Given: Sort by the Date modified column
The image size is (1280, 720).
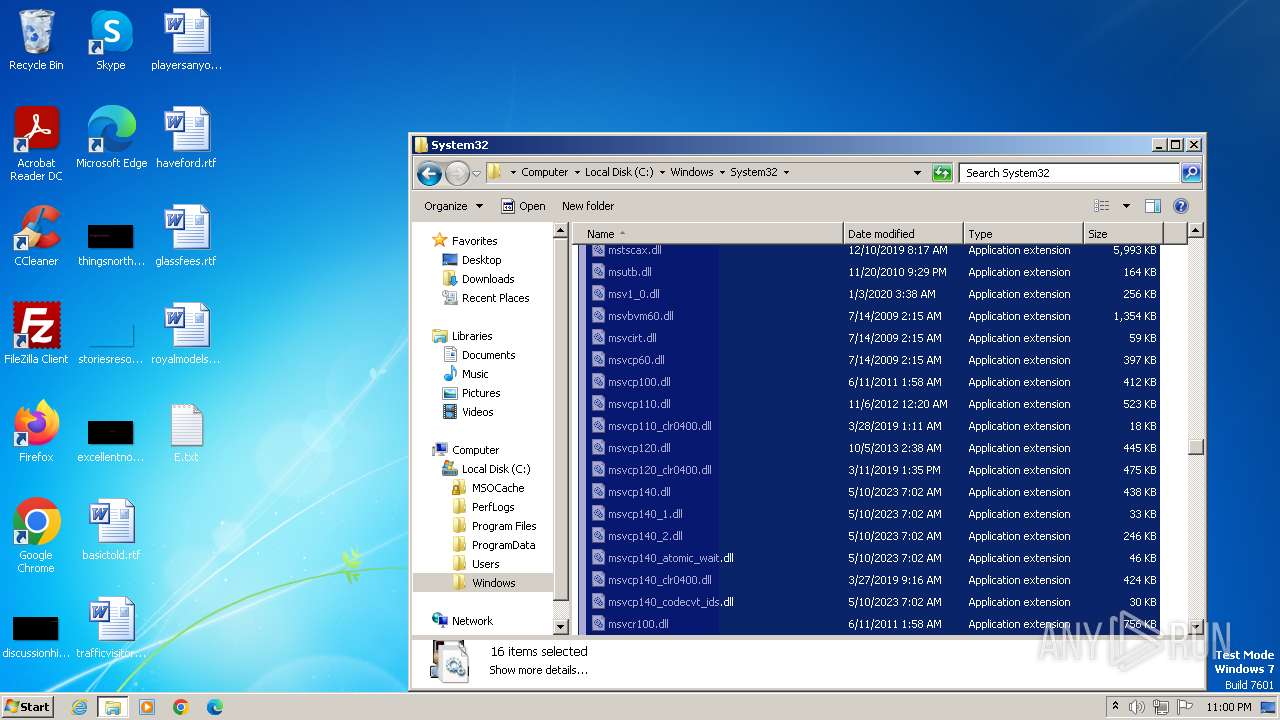Looking at the screenshot, I should [x=903, y=234].
